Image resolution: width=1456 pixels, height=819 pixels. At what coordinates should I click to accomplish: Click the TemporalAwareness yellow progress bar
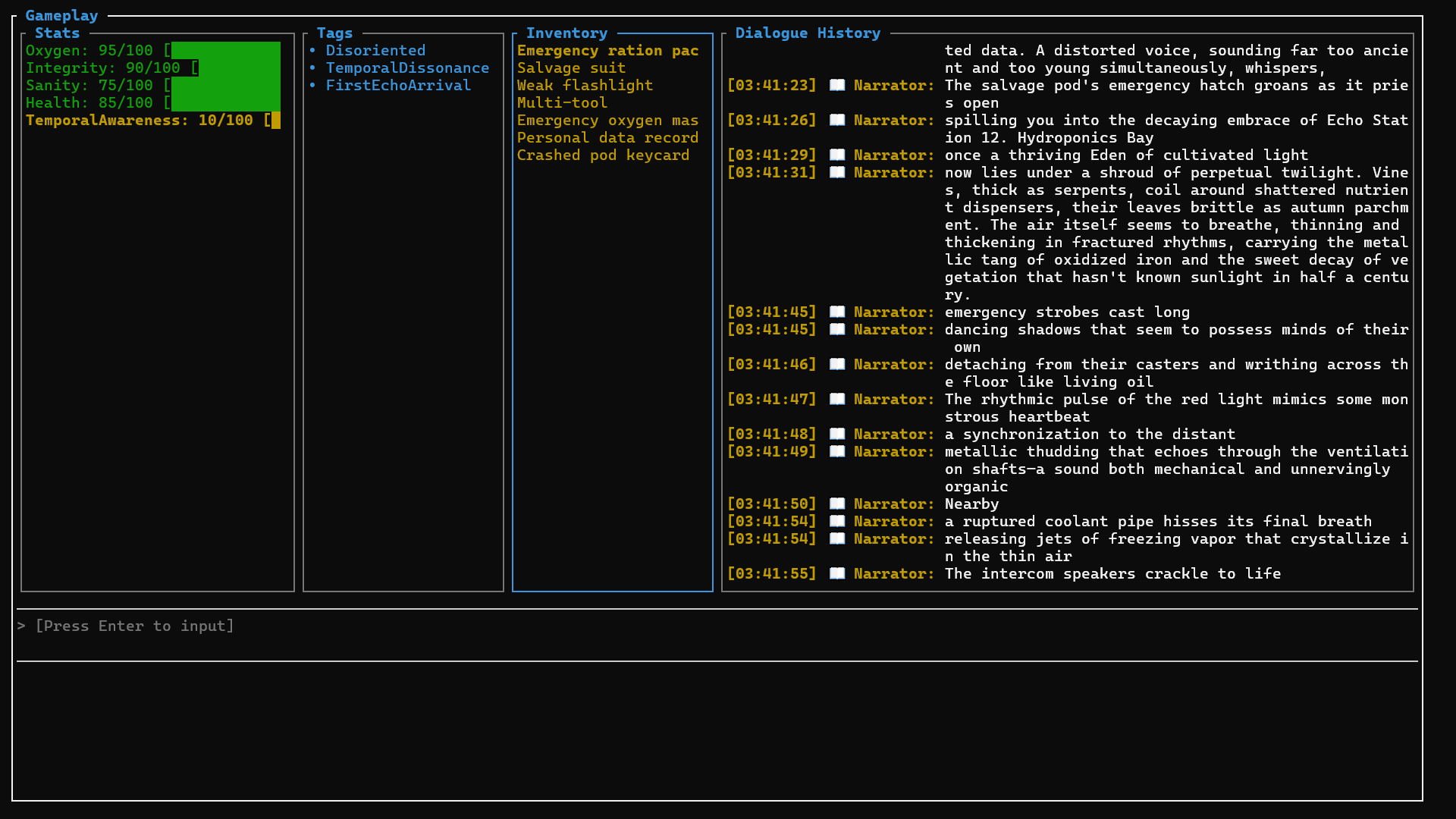(276, 120)
